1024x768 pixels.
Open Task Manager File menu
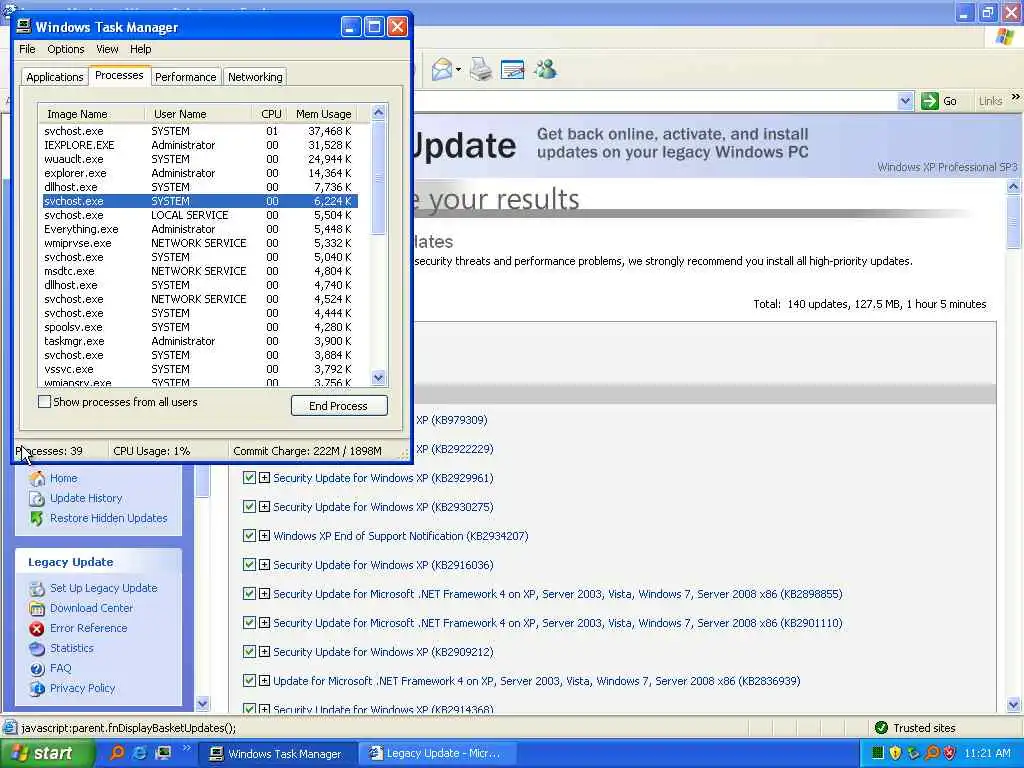click(x=27, y=49)
